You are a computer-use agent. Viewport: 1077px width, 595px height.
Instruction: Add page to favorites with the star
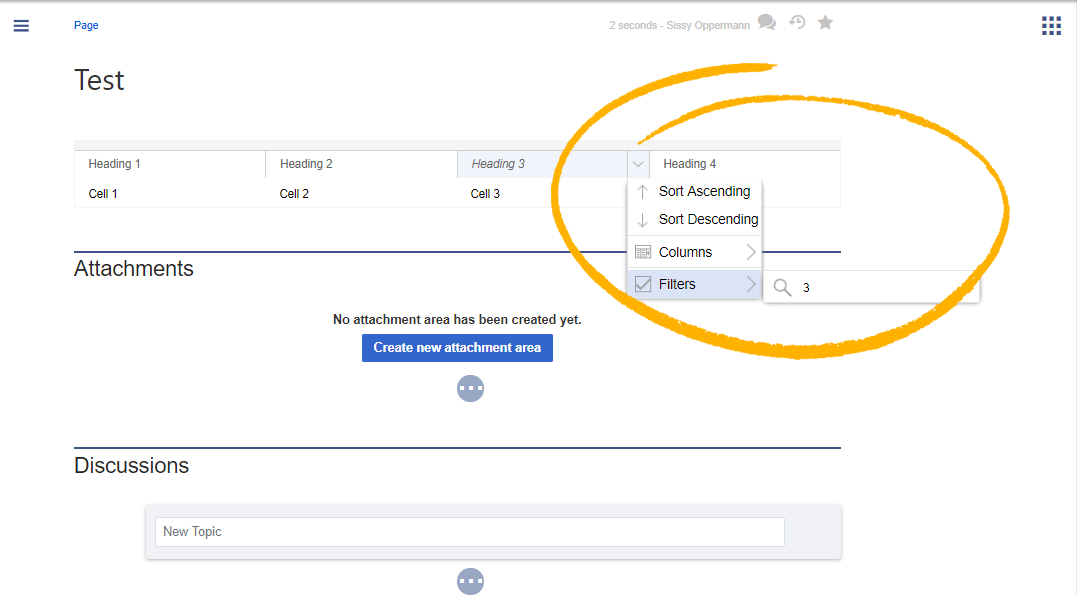click(826, 23)
